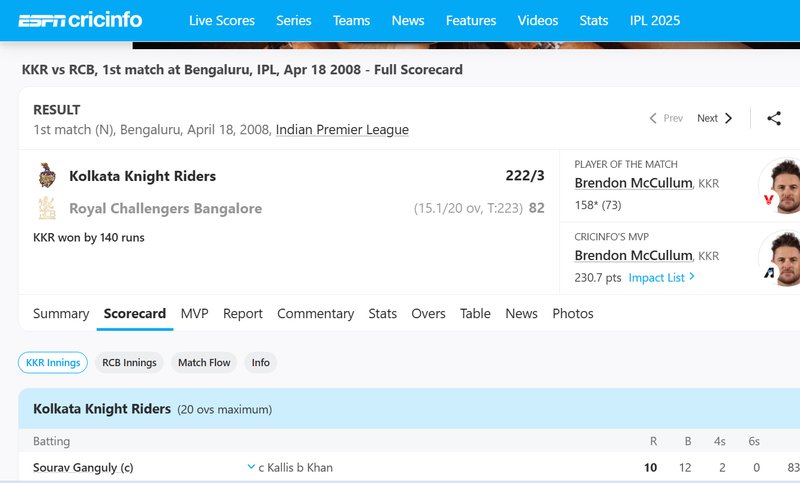Open the Report tab
The image size is (800, 483).
click(x=243, y=314)
